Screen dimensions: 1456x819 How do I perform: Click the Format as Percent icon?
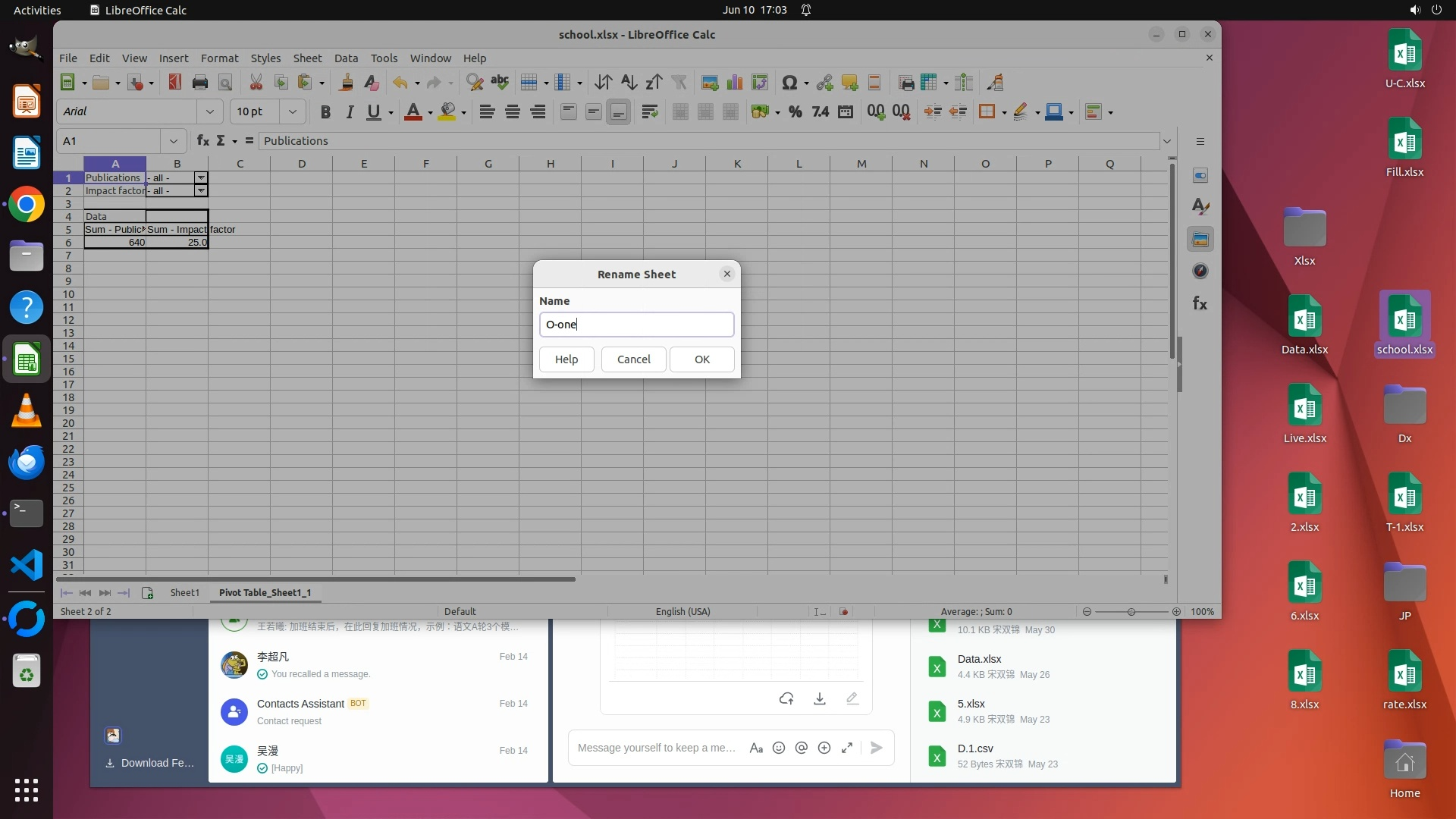click(x=795, y=112)
